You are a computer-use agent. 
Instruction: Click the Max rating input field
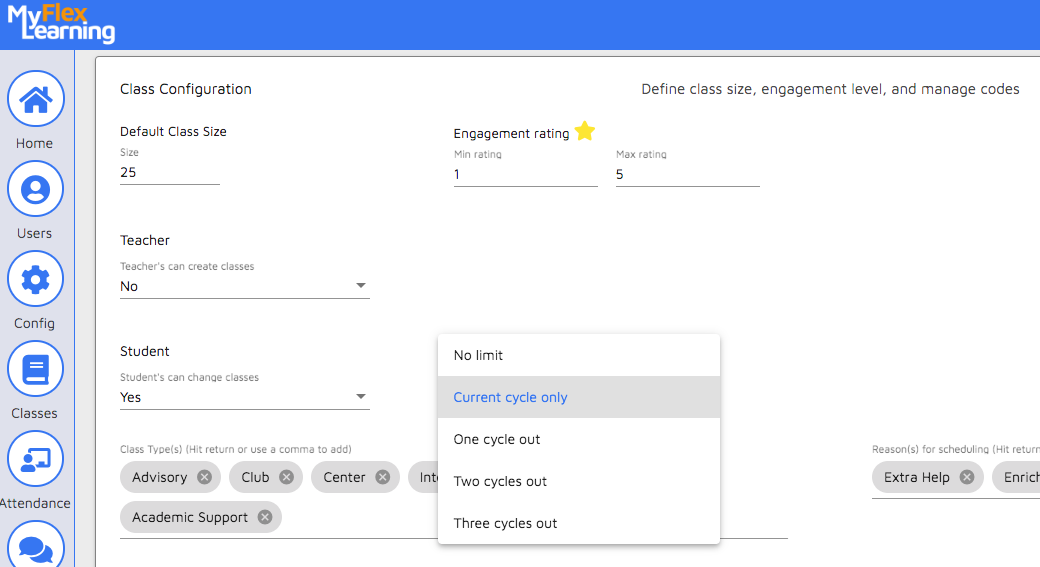coord(687,174)
